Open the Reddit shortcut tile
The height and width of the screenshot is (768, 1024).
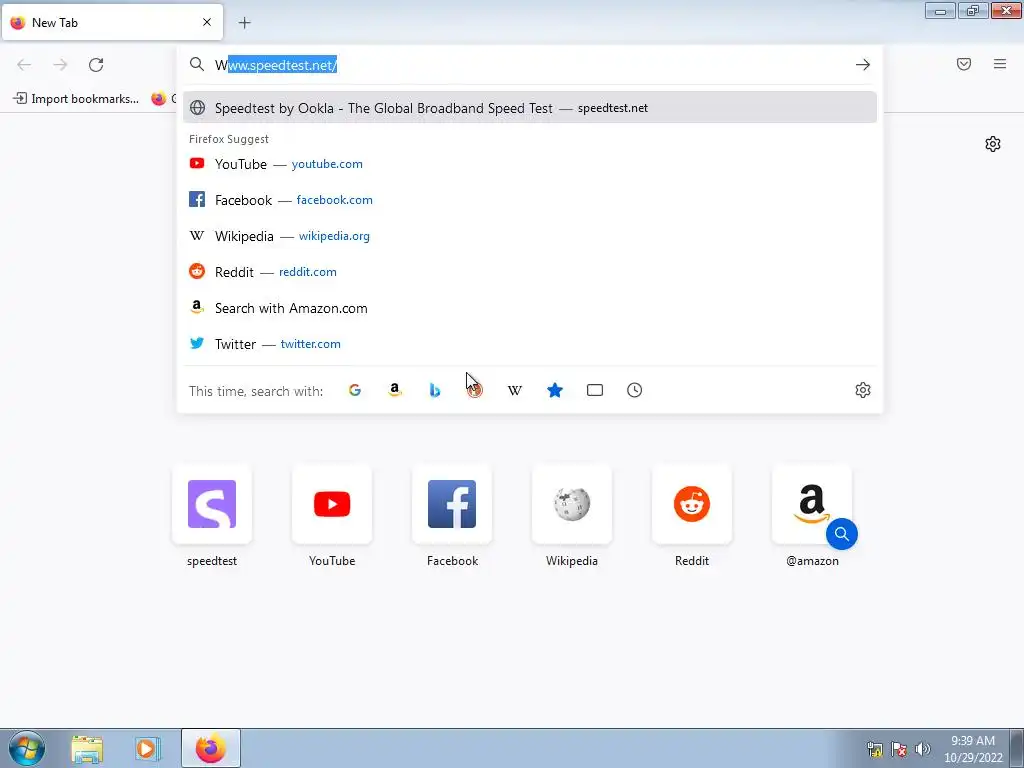click(692, 504)
